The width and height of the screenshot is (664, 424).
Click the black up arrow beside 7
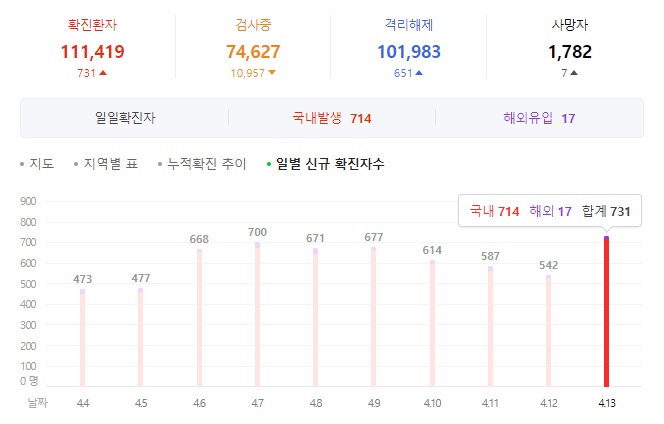click(574, 73)
